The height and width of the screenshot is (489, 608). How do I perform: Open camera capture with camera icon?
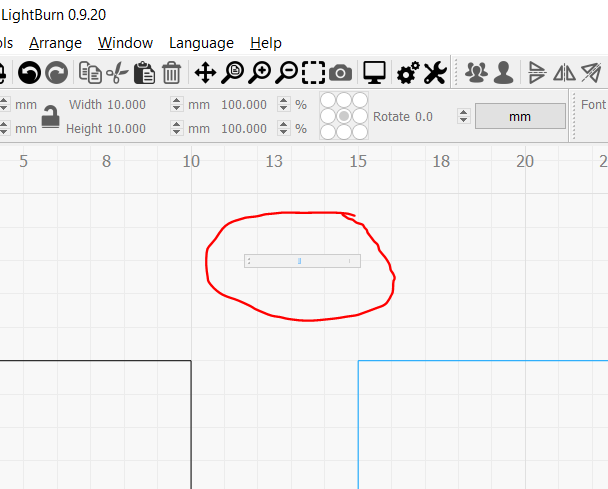point(340,73)
